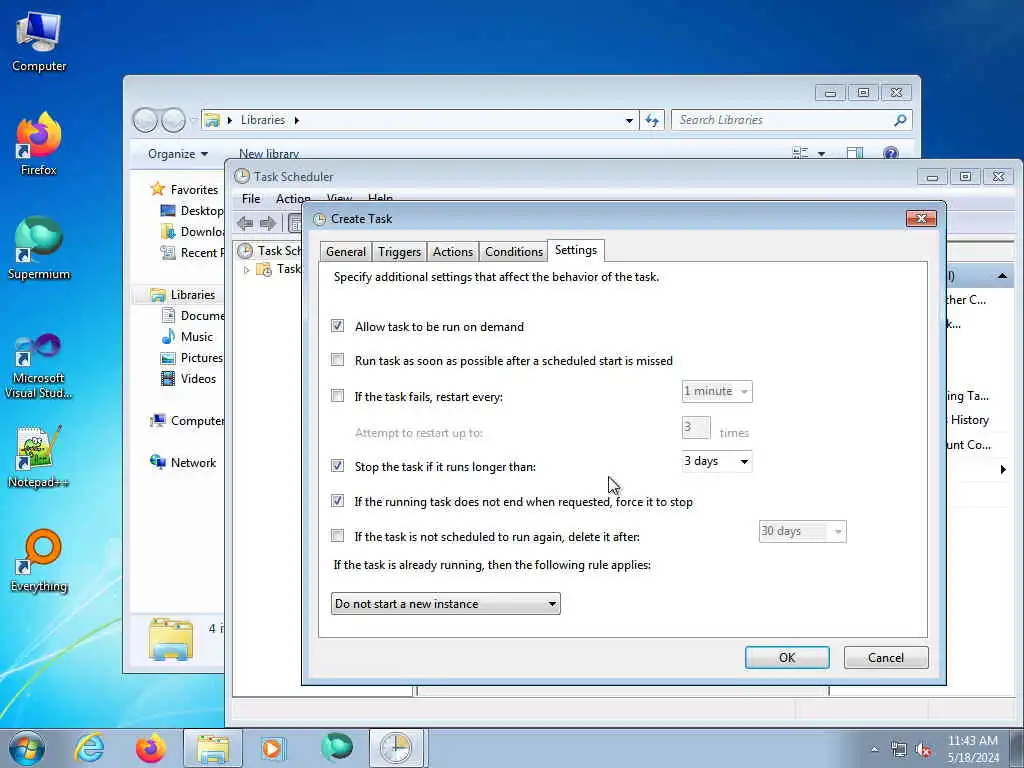This screenshot has width=1024, height=768.
Task: Toggle force it to stop checkbox
Action: click(338, 501)
